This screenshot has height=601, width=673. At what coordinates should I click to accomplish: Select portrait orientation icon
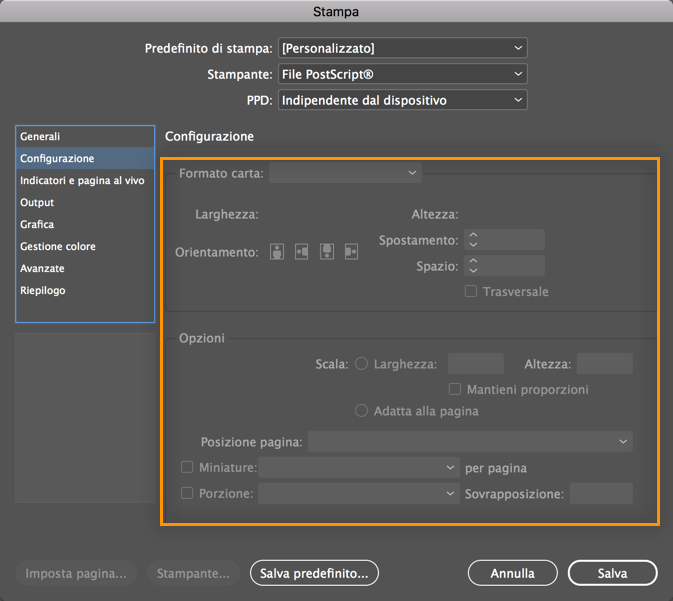click(x=277, y=252)
